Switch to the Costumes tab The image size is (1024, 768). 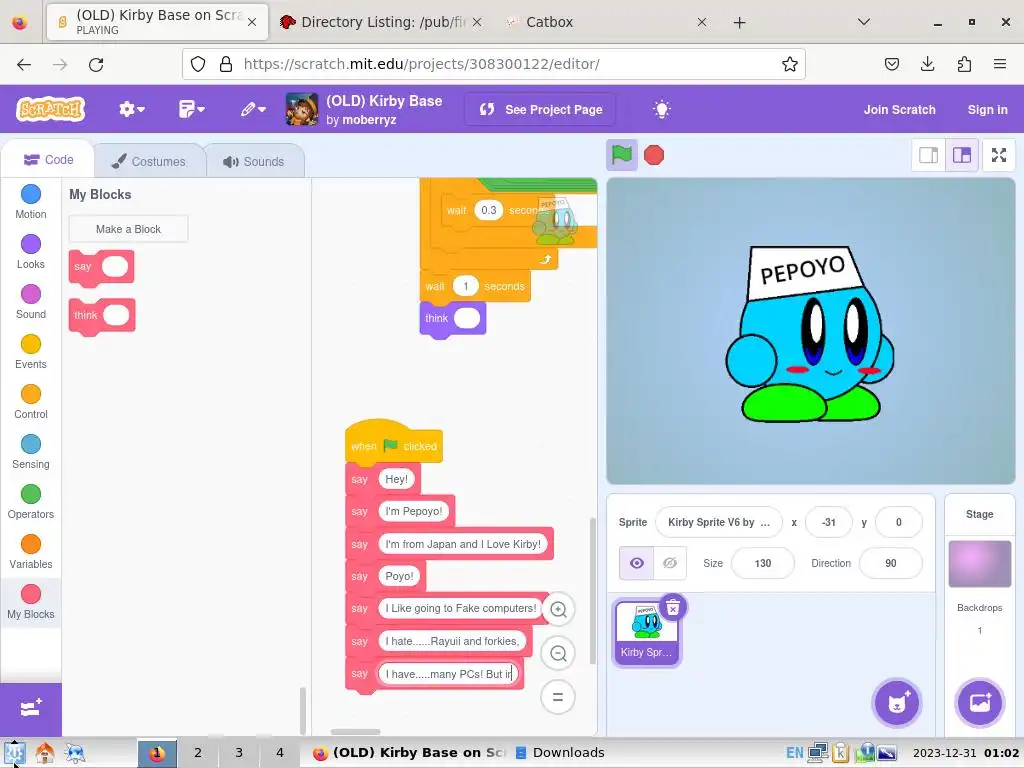pos(149,161)
